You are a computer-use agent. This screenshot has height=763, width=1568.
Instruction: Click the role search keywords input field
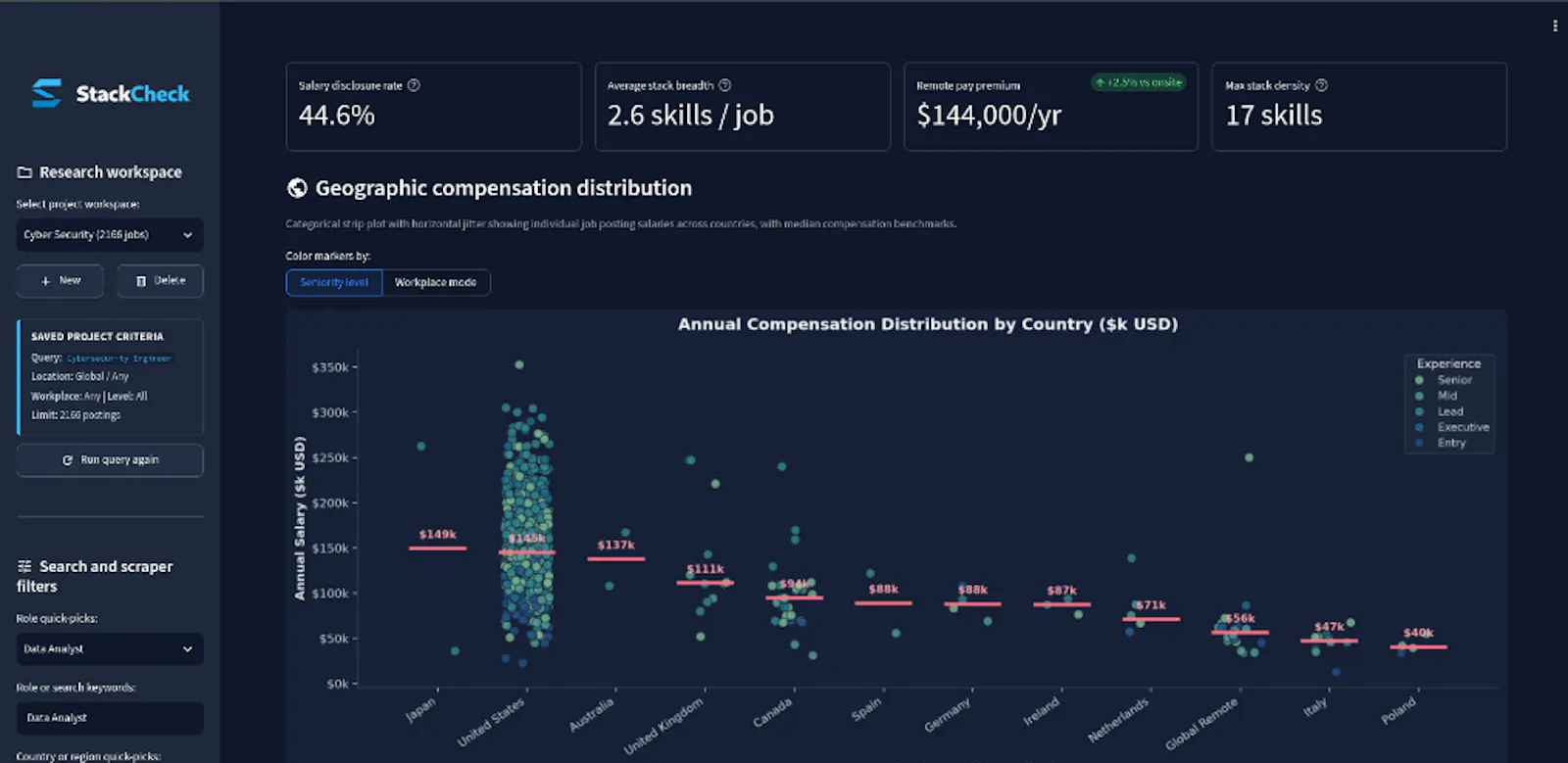click(x=110, y=718)
